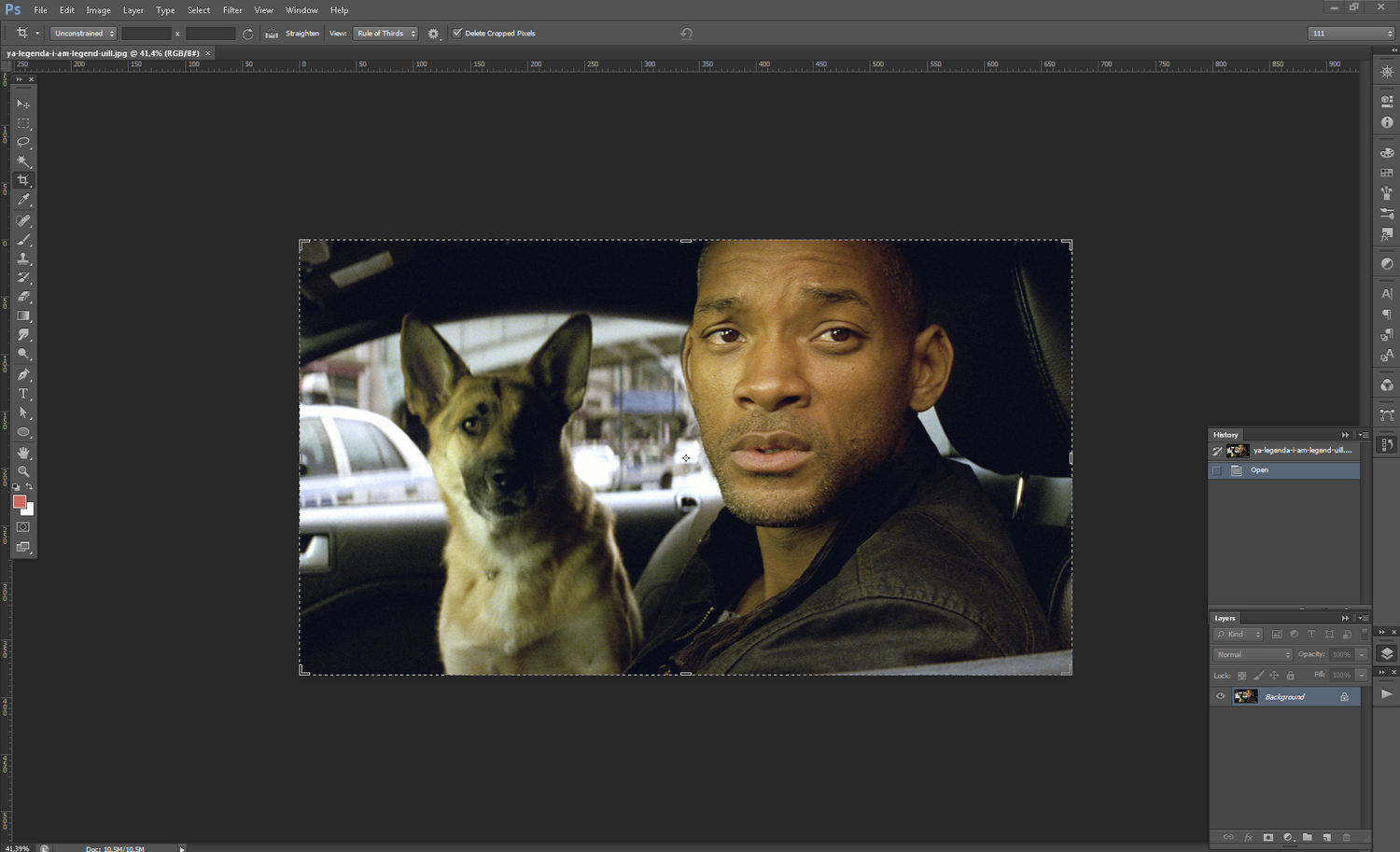Open the Crop tool preset picker arrow
Image resolution: width=1400 pixels, height=852 pixels.
point(37,34)
